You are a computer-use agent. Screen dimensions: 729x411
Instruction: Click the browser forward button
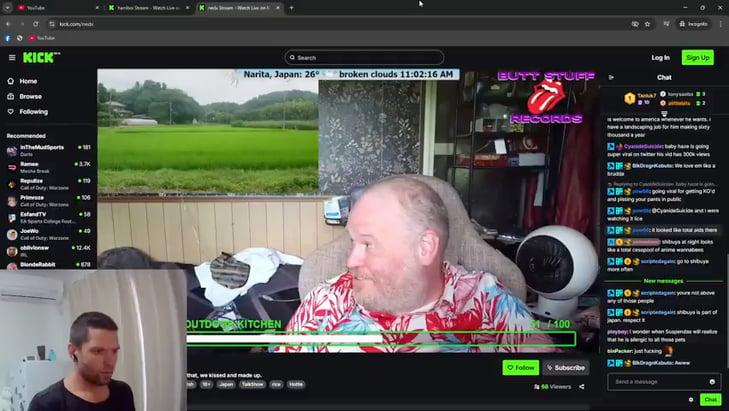coord(22,24)
